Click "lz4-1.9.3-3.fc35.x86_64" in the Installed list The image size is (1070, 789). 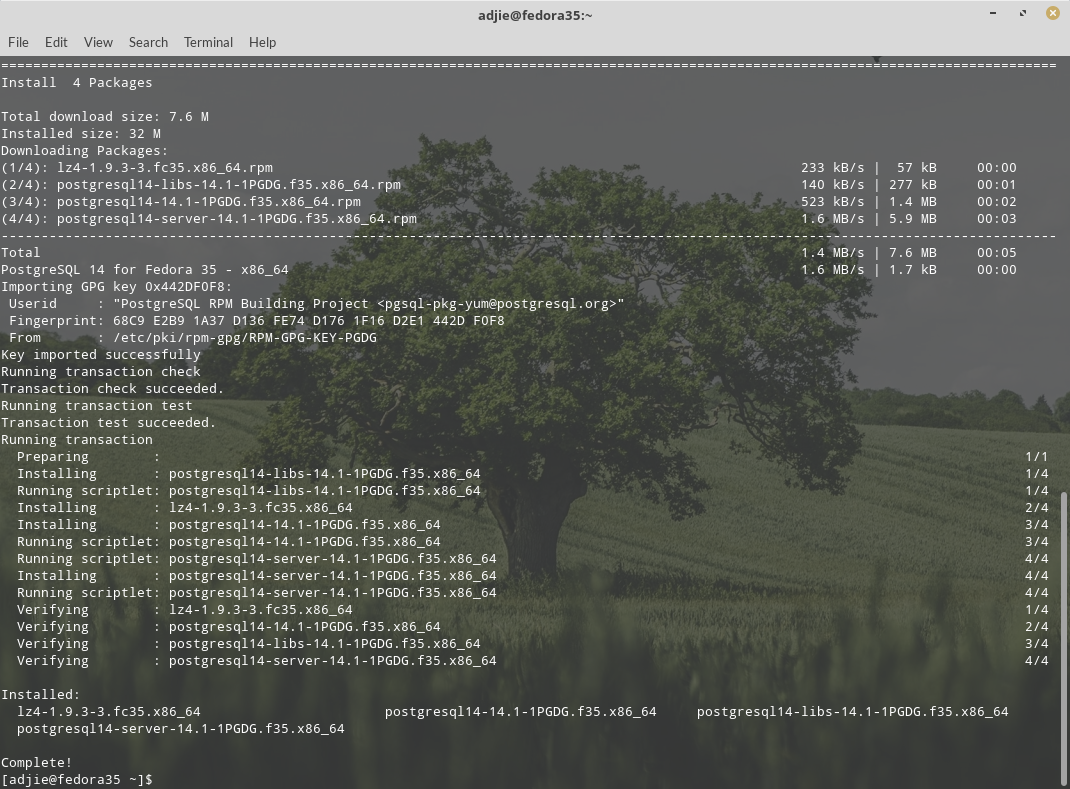109,712
